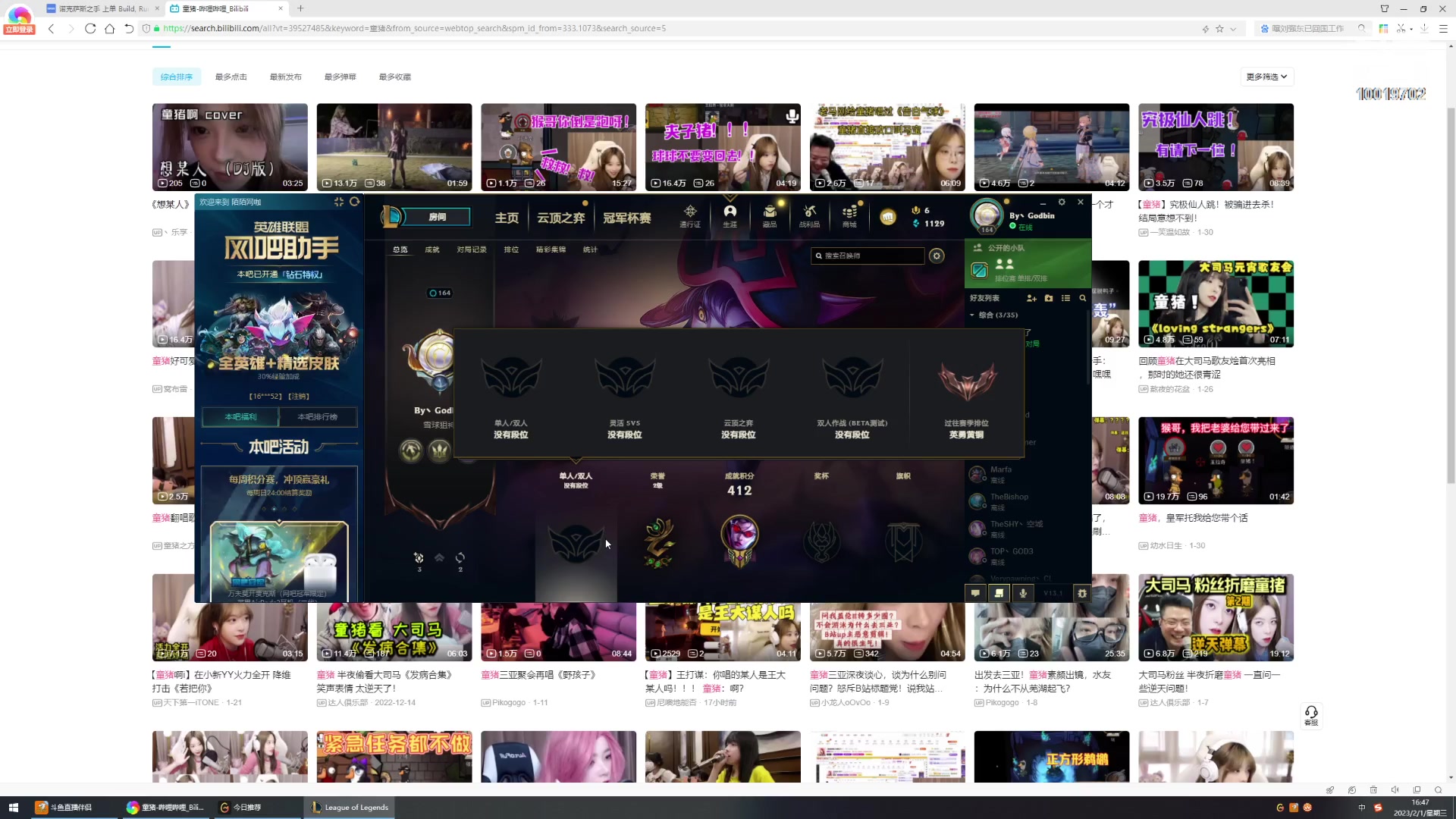Open the friends list sort options icon

1065,298
